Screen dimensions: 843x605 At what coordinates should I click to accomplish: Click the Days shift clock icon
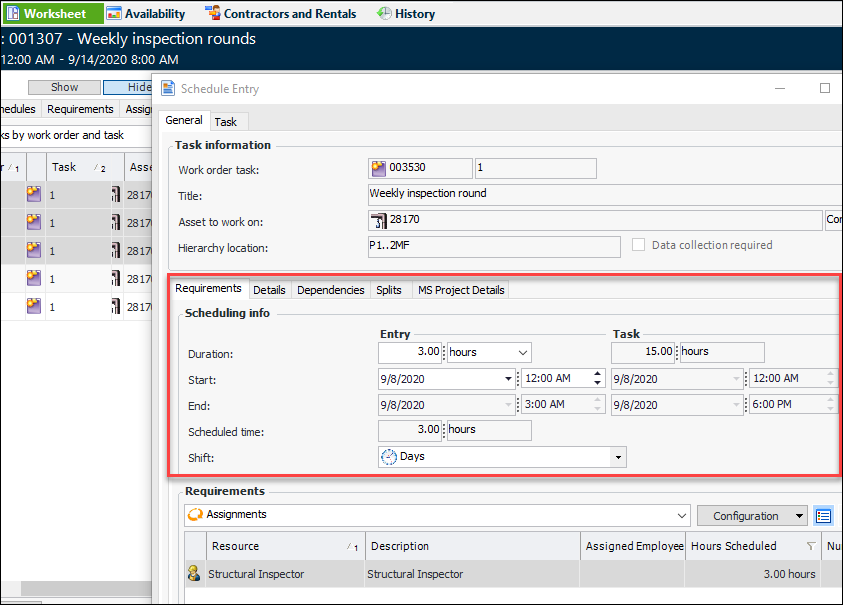coord(389,457)
